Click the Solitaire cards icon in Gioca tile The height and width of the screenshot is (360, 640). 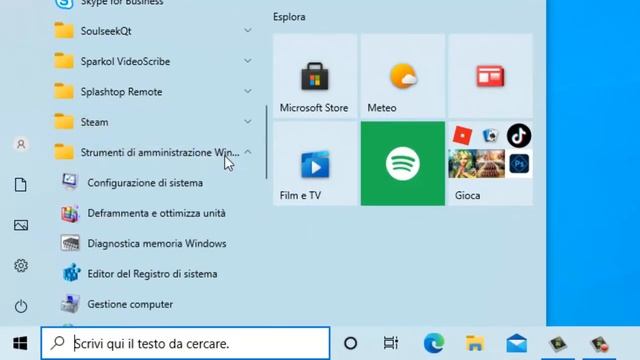click(x=490, y=136)
